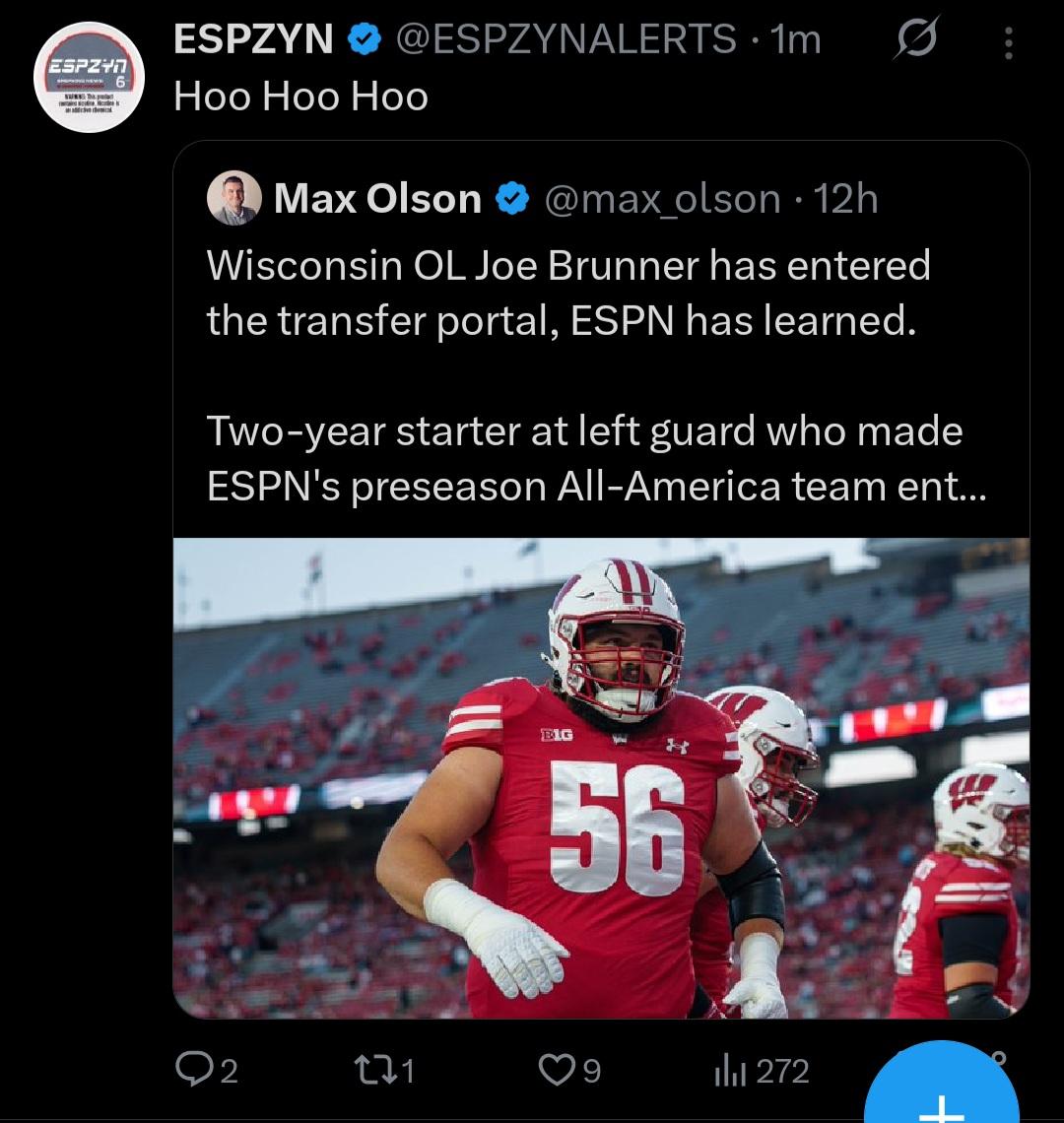
Task: Open the ESPZYN display name link
Action: click(x=253, y=39)
